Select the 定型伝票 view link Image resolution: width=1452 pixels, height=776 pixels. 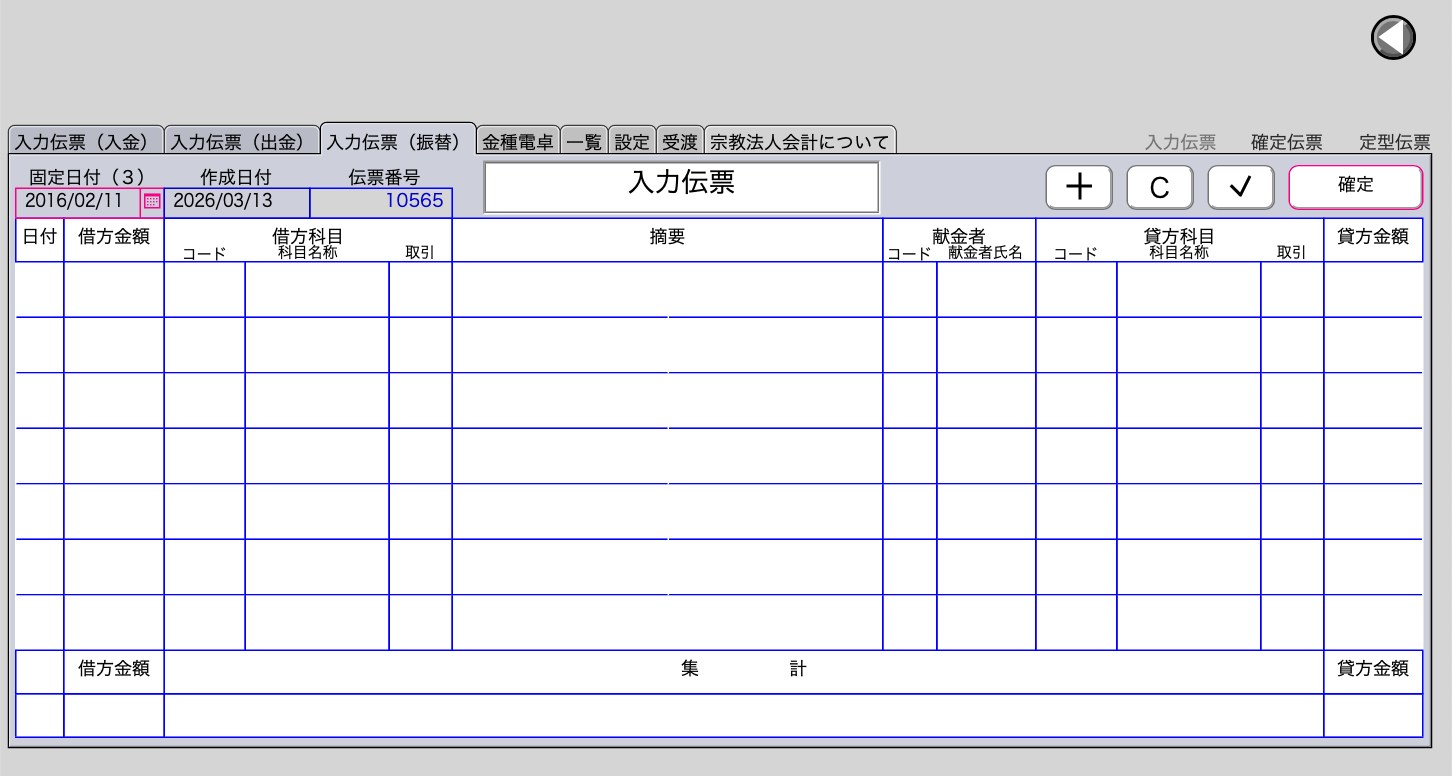(1395, 142)
